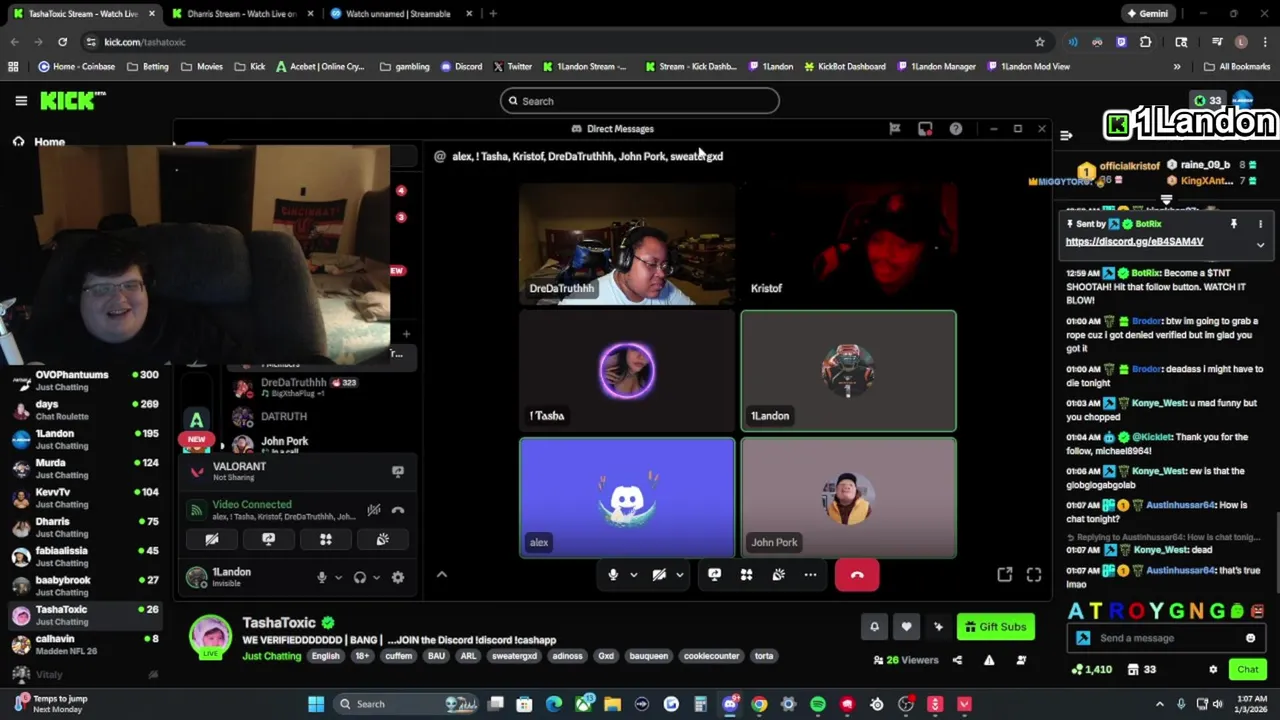This screenshot has width=1280, height=720.
Task: Toggle camera in Discord call control bar
Action: click(659, 575)
